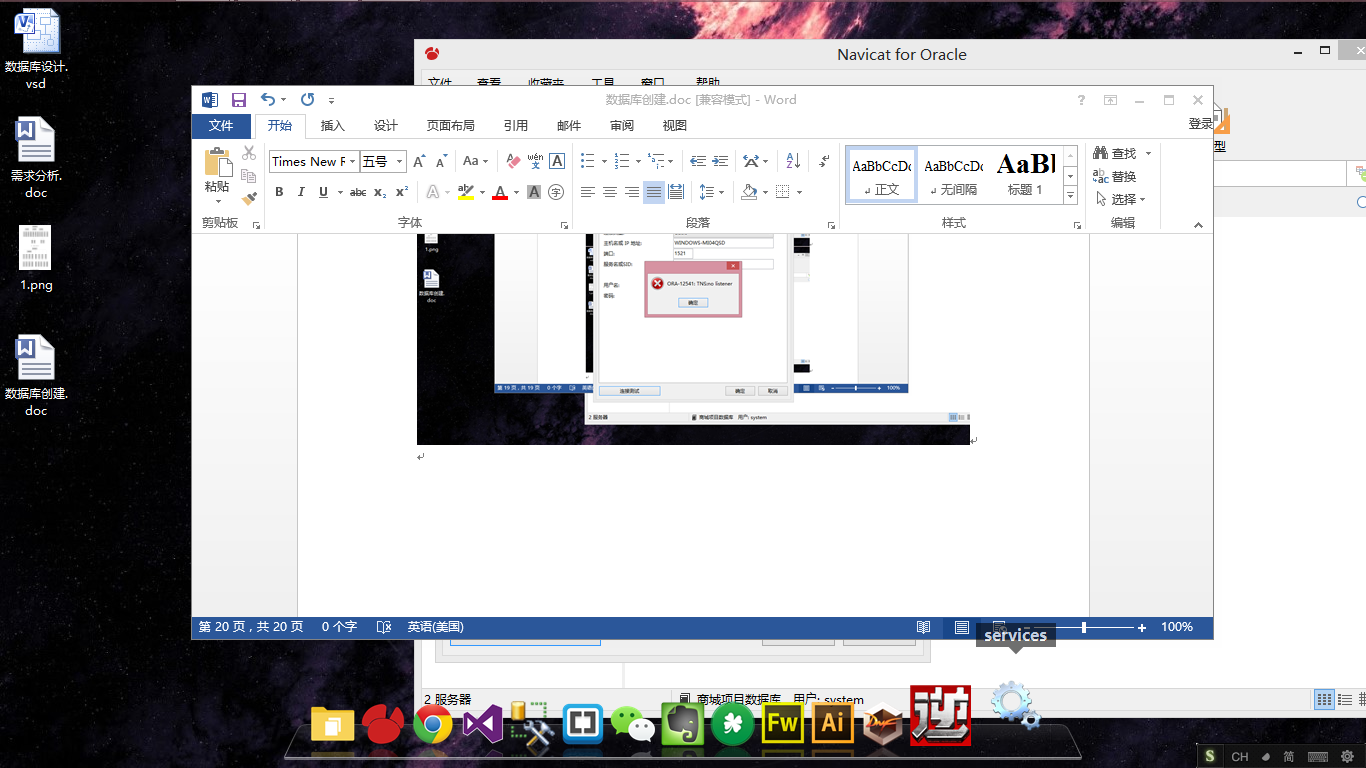
Task: Switch to Read Mode view in status bar
Action: [923, 627]
